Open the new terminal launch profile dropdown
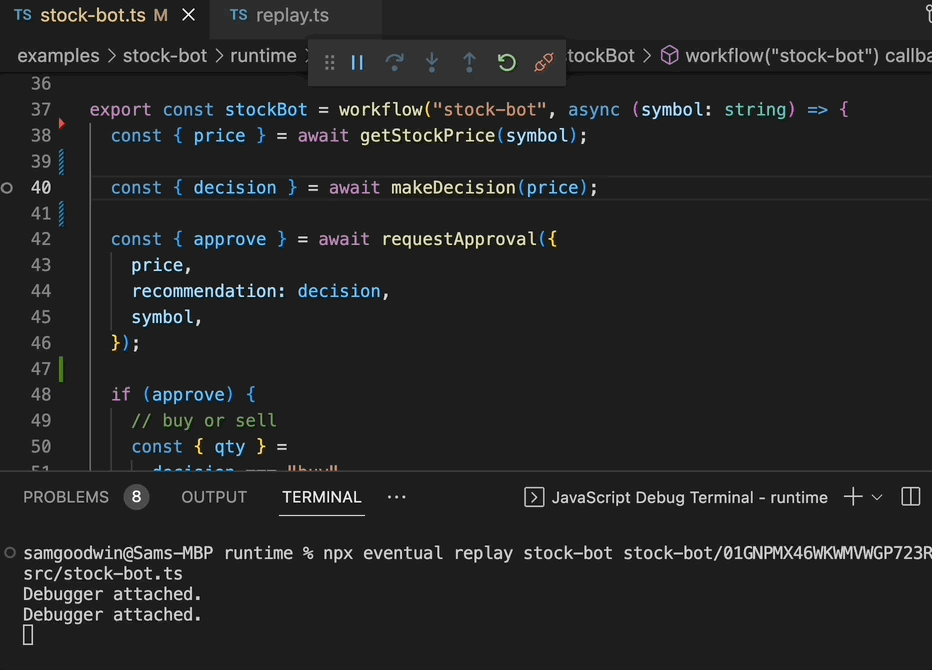This screenshot has width=932, height=670. pyautogui.click(x=877, y=497)
